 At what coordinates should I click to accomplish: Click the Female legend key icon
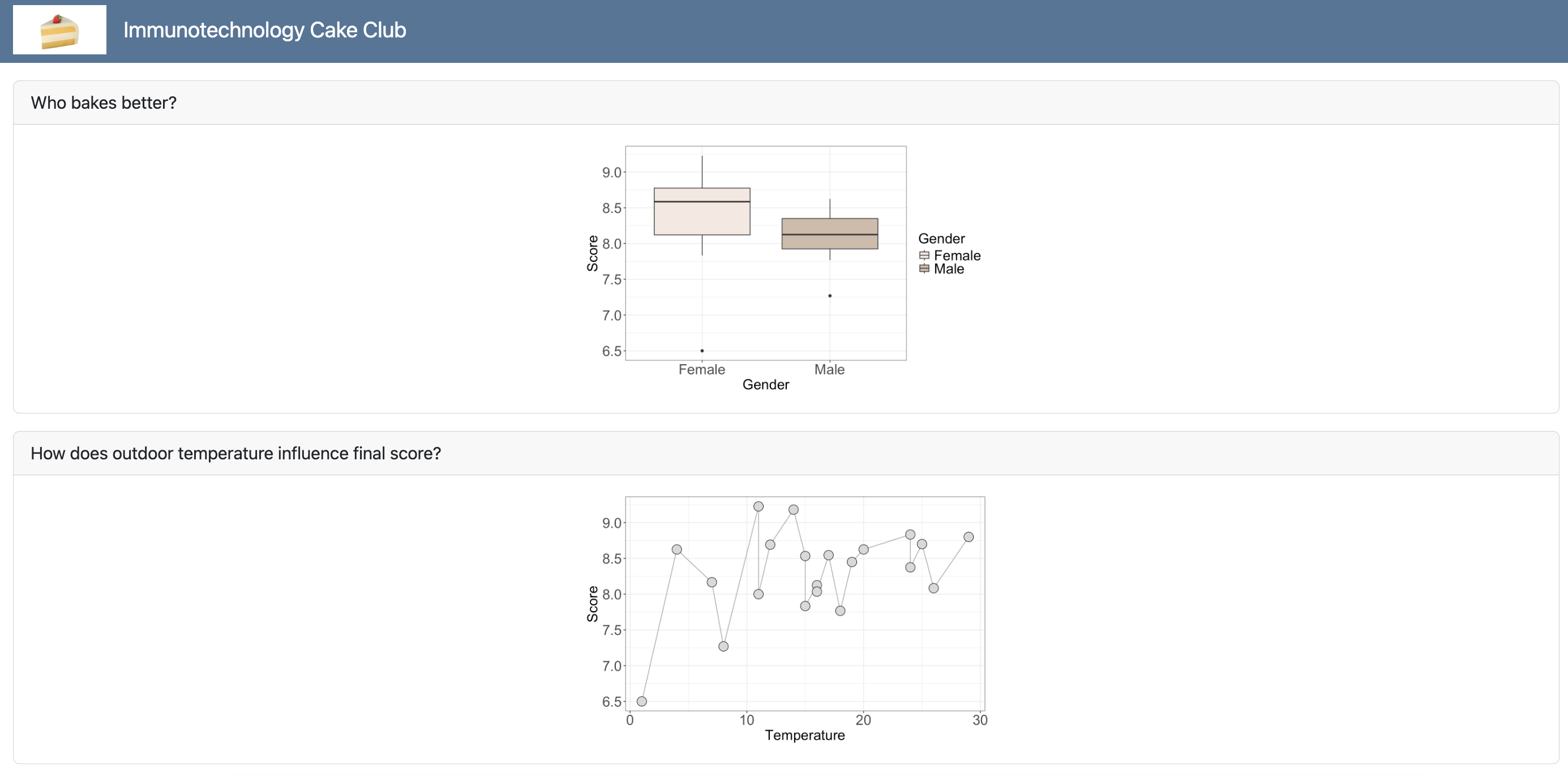point(924,255)
